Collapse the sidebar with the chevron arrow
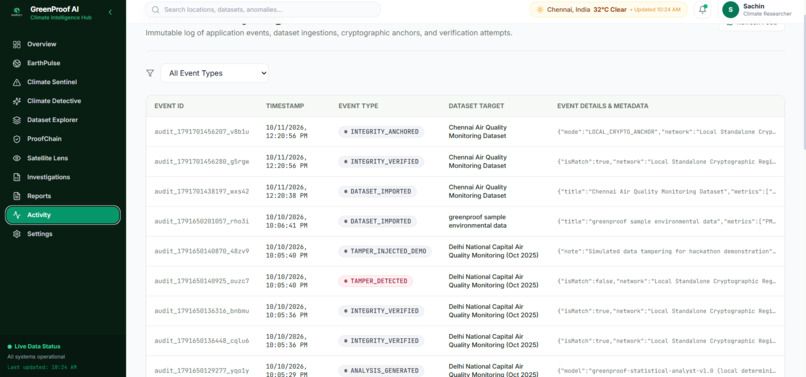The height and width of the screenshot is (377, 806). (110, 12)
